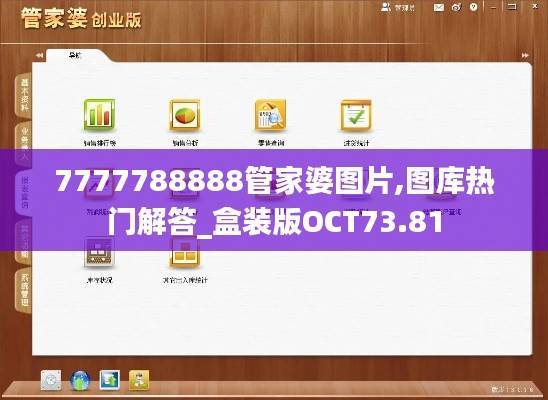Open the green bar chart sales ranking icon
Screen dimensions: 548x400
[x=100, y=115]
